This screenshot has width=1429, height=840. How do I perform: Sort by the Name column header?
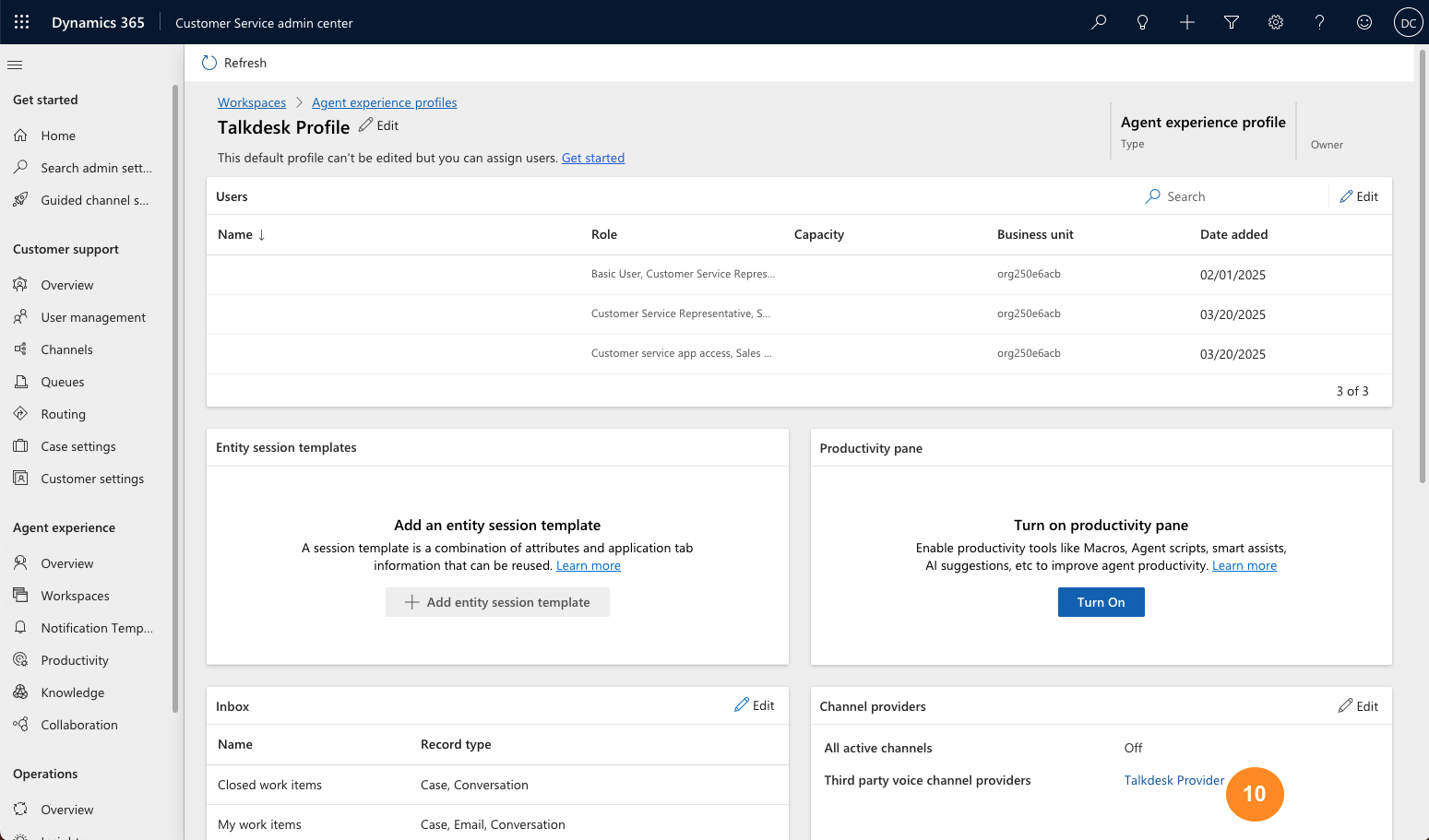(242, 234)
